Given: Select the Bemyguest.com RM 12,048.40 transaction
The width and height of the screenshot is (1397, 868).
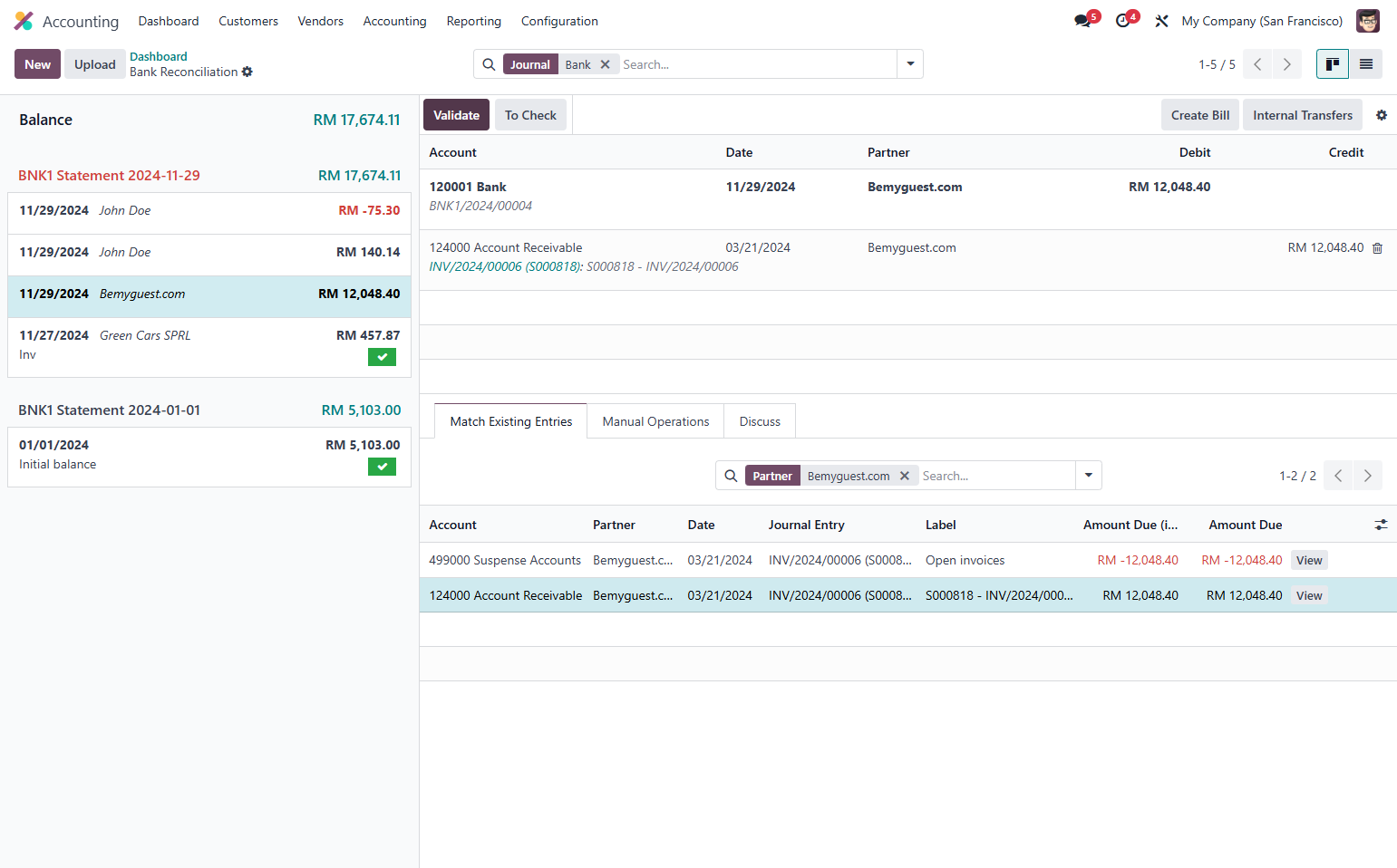Looking at the screenshot, I should point(209,296).
